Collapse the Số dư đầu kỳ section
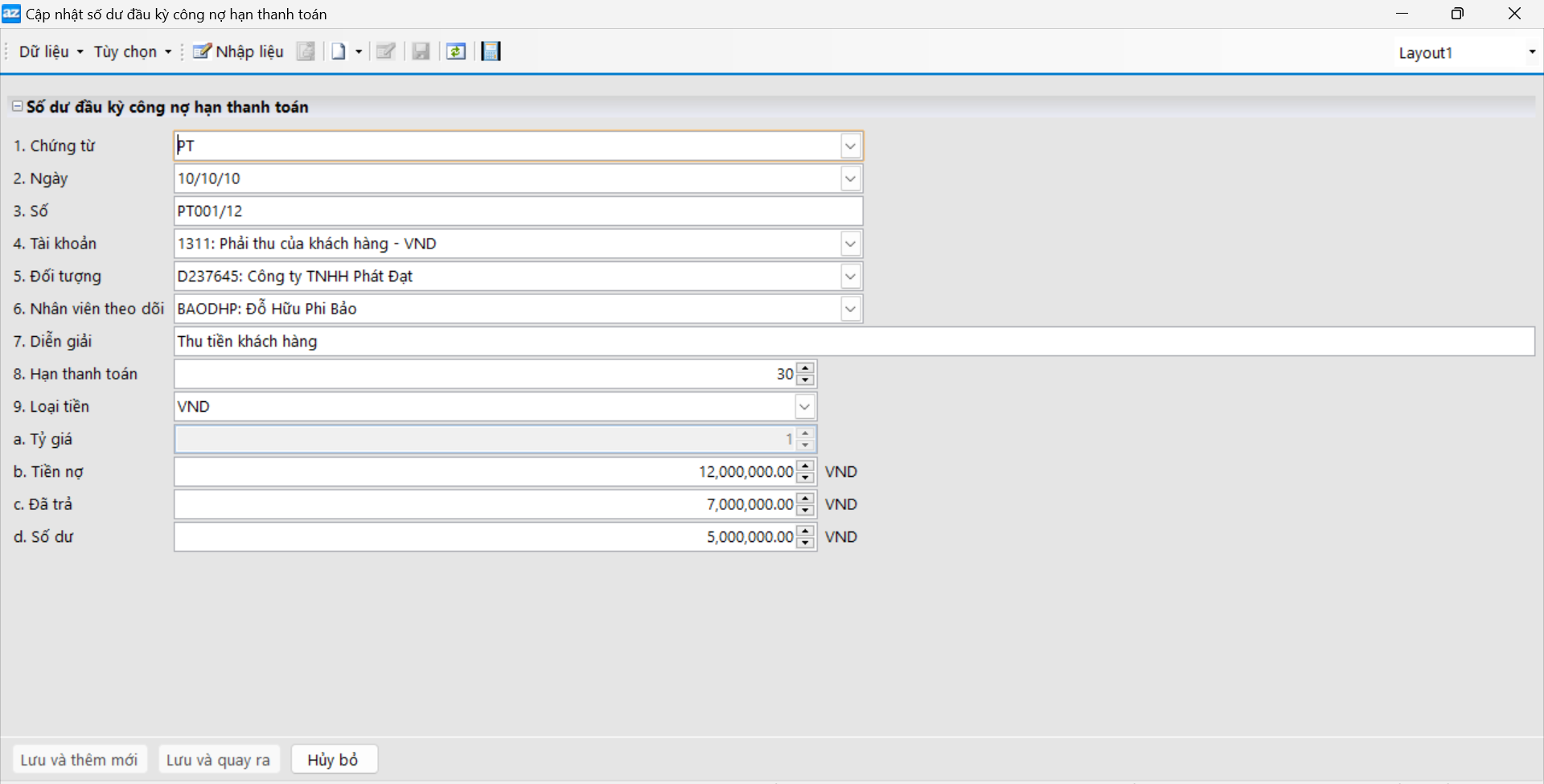 coord(17,106)
